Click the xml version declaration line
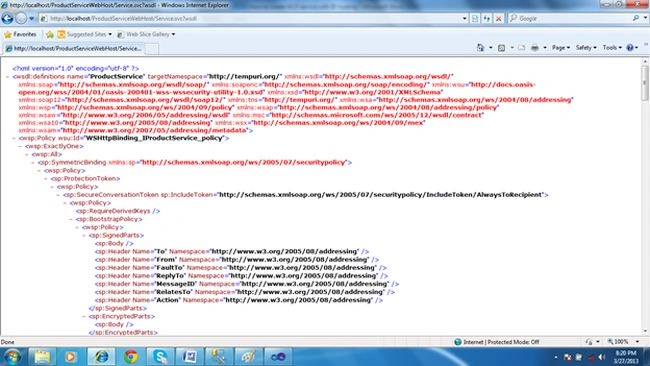Viewport: 650px width, 366px height. click(x=75, y=68)
